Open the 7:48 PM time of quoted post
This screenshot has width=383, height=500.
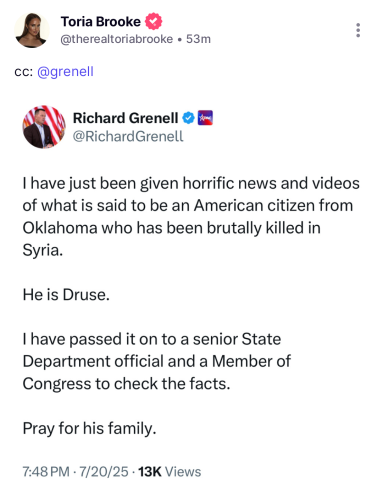coord(46,472)
